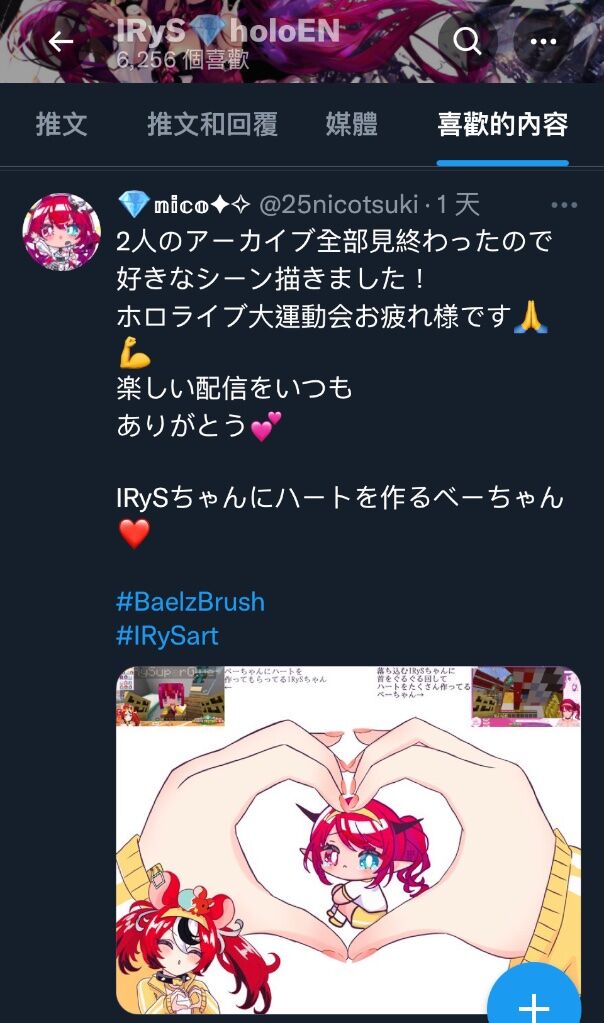Open the profile three-dot overflow menu

543,42
